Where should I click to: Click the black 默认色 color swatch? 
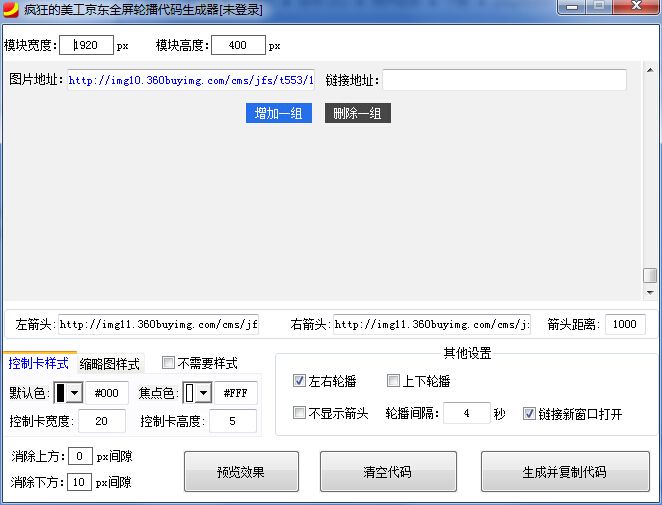point(60,393)
